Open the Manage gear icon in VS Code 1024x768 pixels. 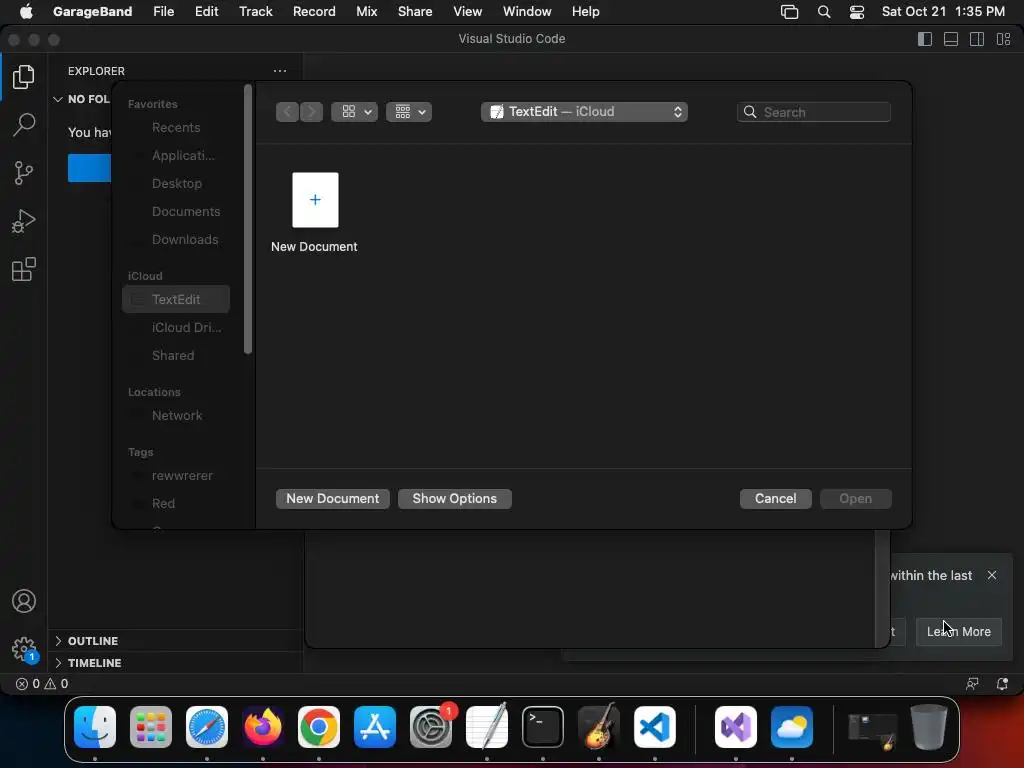coord(24,649)
